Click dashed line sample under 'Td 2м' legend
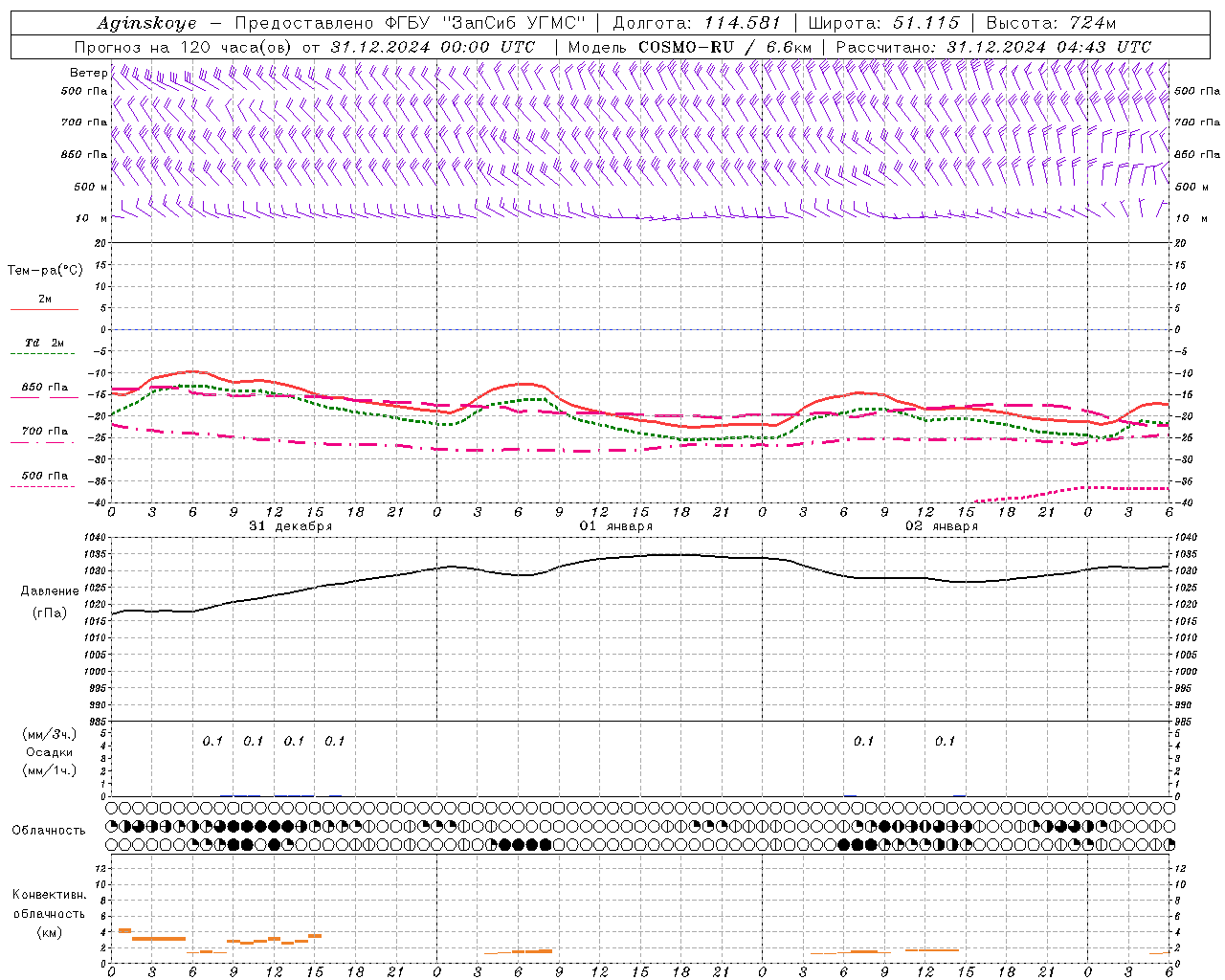The image size is (1225, 980). pos(44,354)
